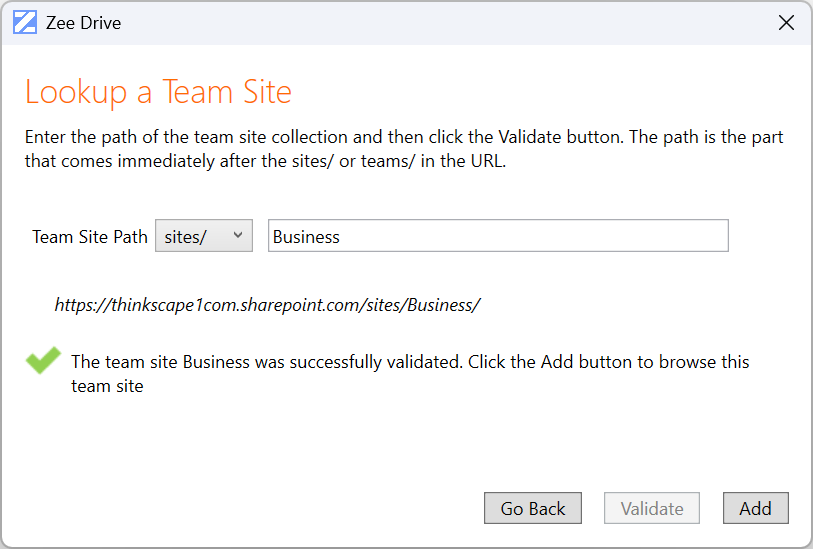Click the green validation checkmark icon
The image size is (813, 549).
click(x=43, y=361)
